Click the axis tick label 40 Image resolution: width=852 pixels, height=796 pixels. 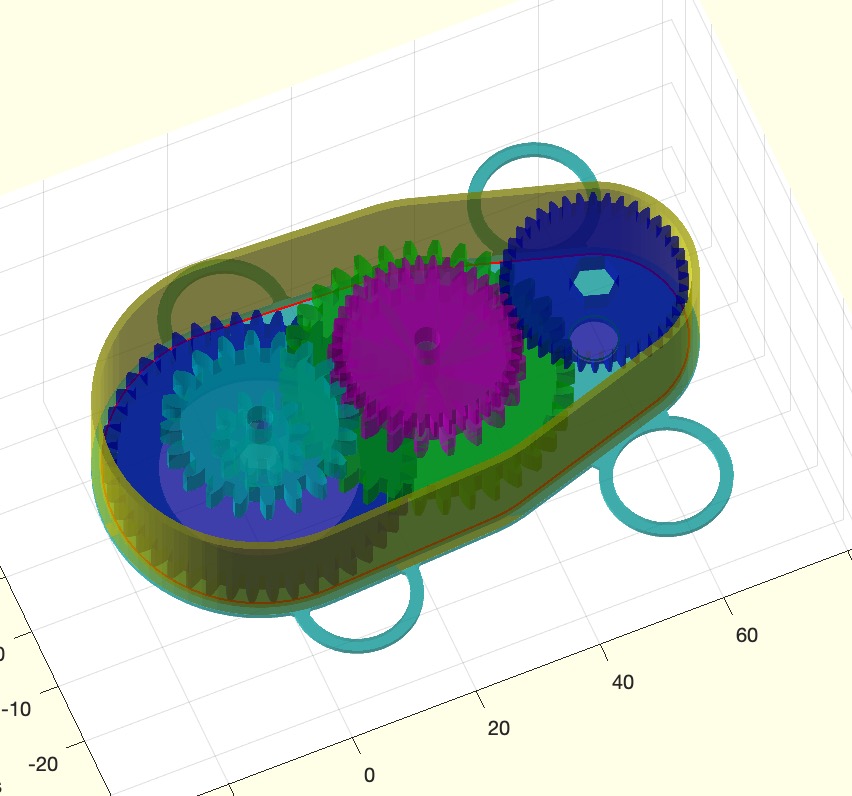tap(623, 682)
